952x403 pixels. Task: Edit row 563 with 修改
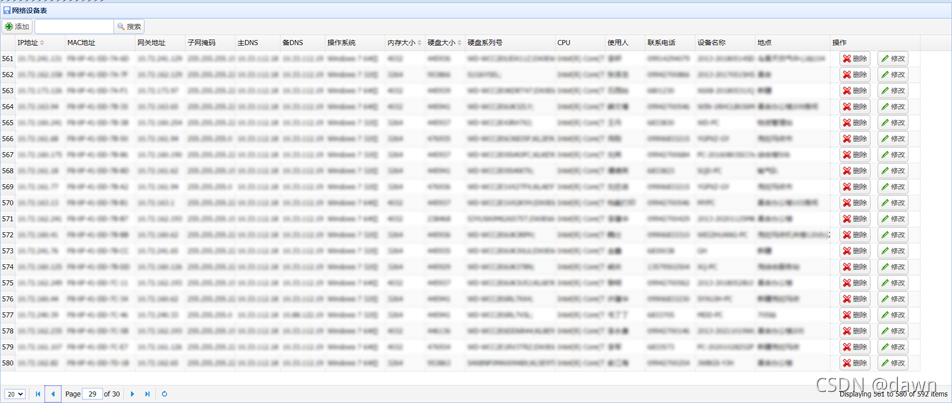tap(893, 90)
